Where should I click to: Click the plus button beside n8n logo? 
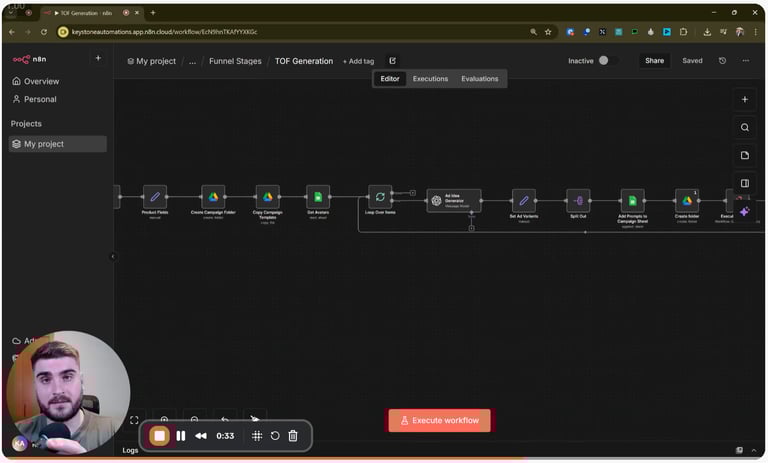[98, 58]
